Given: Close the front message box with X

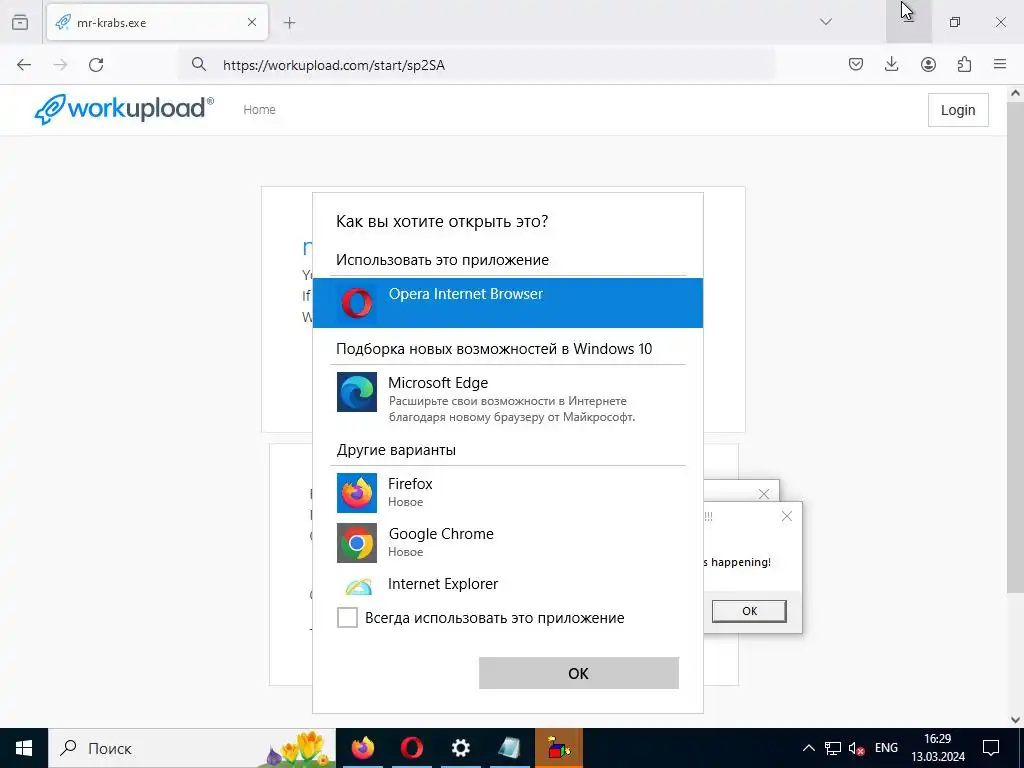Looking at the screenshot, I should pos(787,516).
